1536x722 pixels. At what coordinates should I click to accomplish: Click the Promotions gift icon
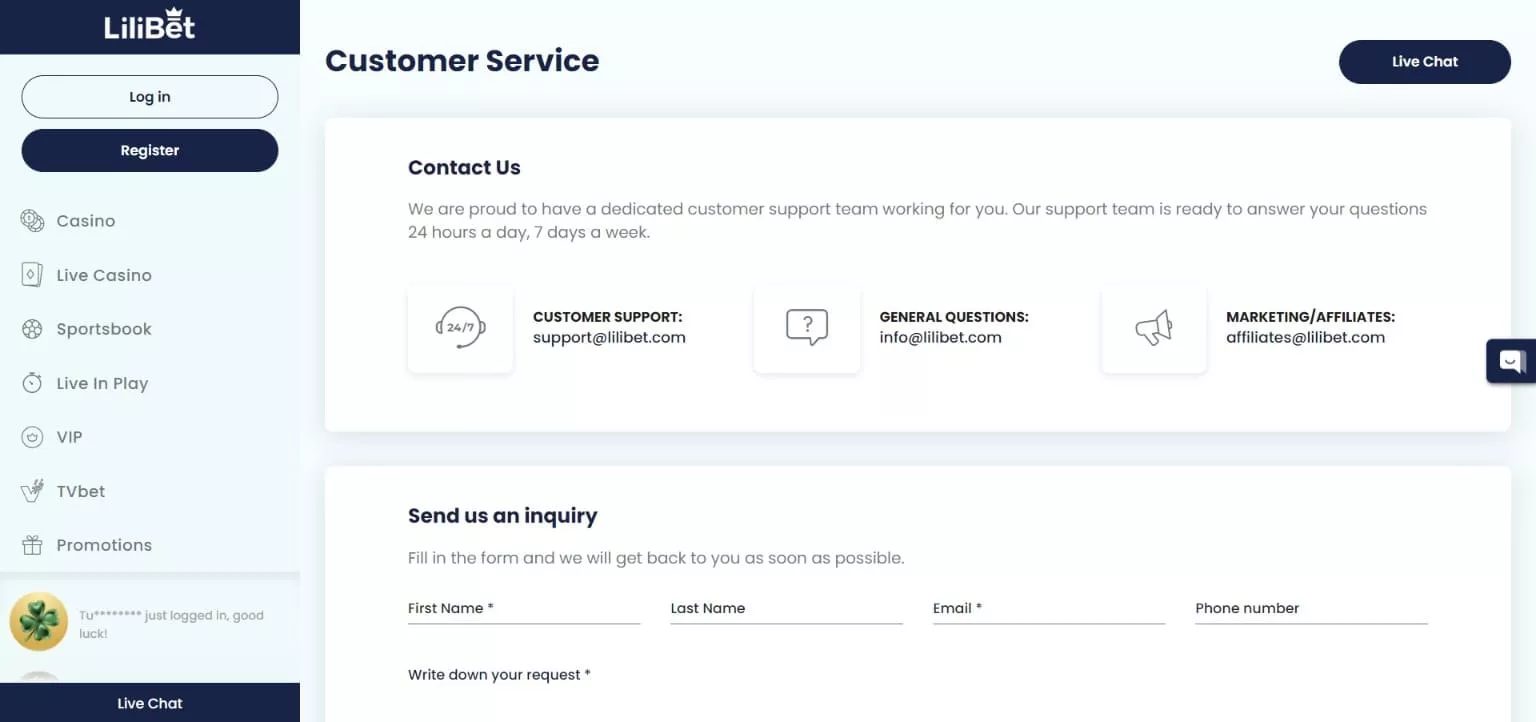point(32,545)
